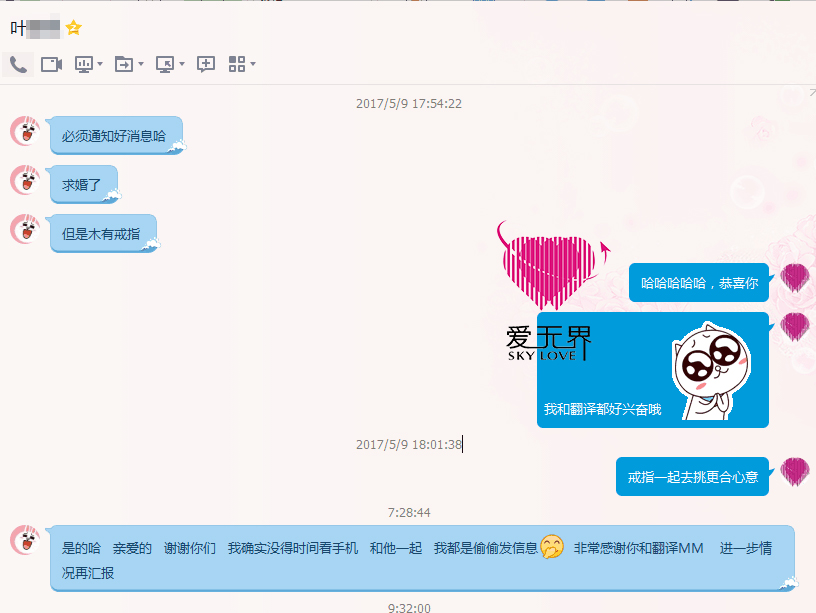
Task: Click the create discussion group icon
Action: [206, 64]
